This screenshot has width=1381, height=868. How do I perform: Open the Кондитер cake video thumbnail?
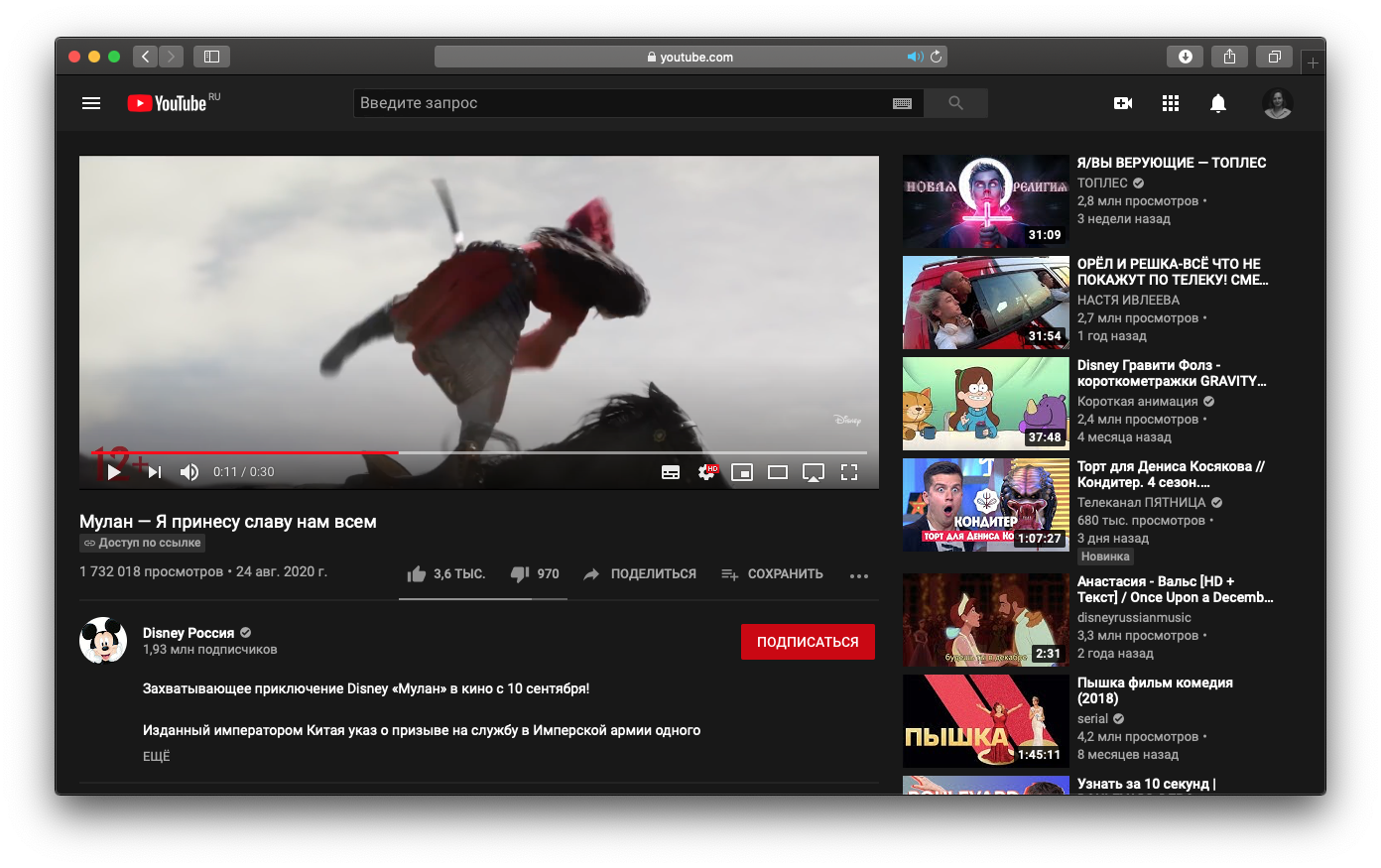coord(986,505)
